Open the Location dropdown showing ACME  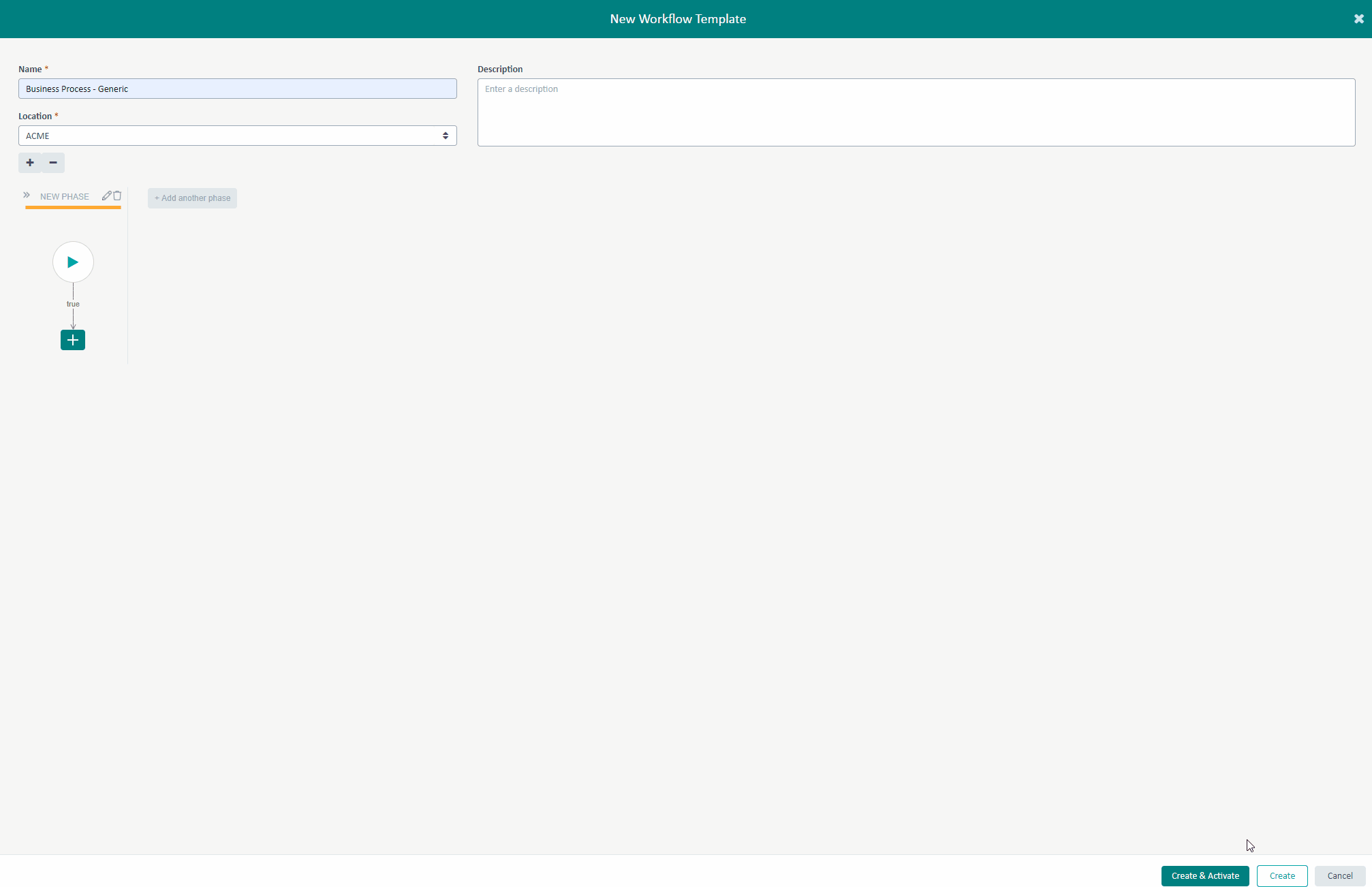pyautogui.click(x=238, y=136)
